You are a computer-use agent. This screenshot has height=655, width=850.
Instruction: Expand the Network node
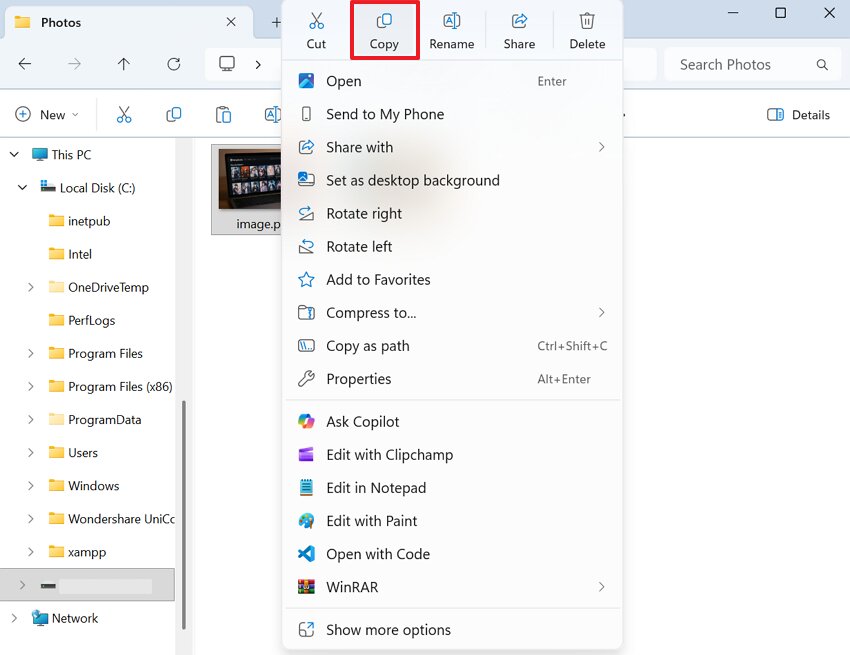(15, 618)
